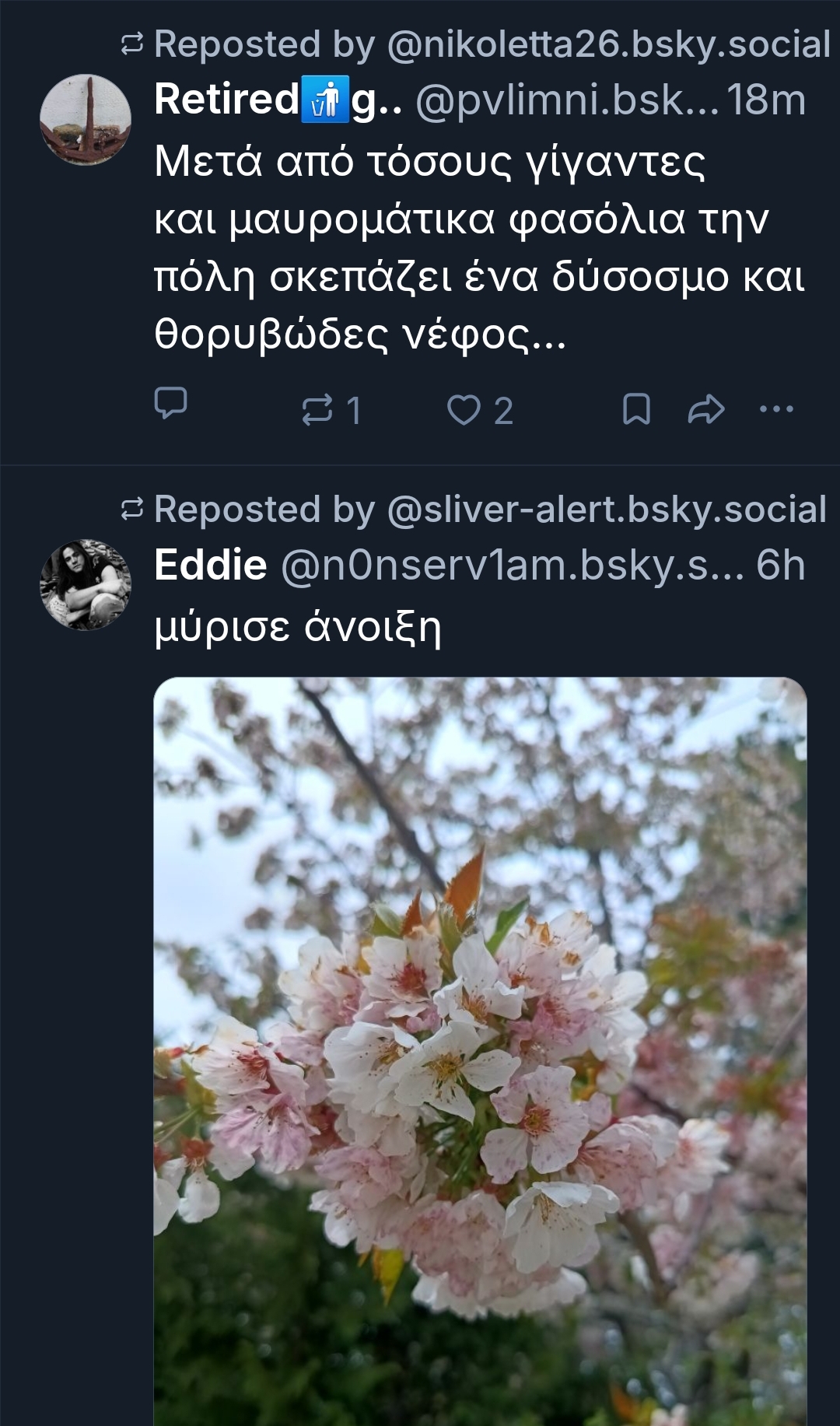Viewport: 840px width, 1426px height.
Task: Bookmark the Retired post
Action: point(636,409)
